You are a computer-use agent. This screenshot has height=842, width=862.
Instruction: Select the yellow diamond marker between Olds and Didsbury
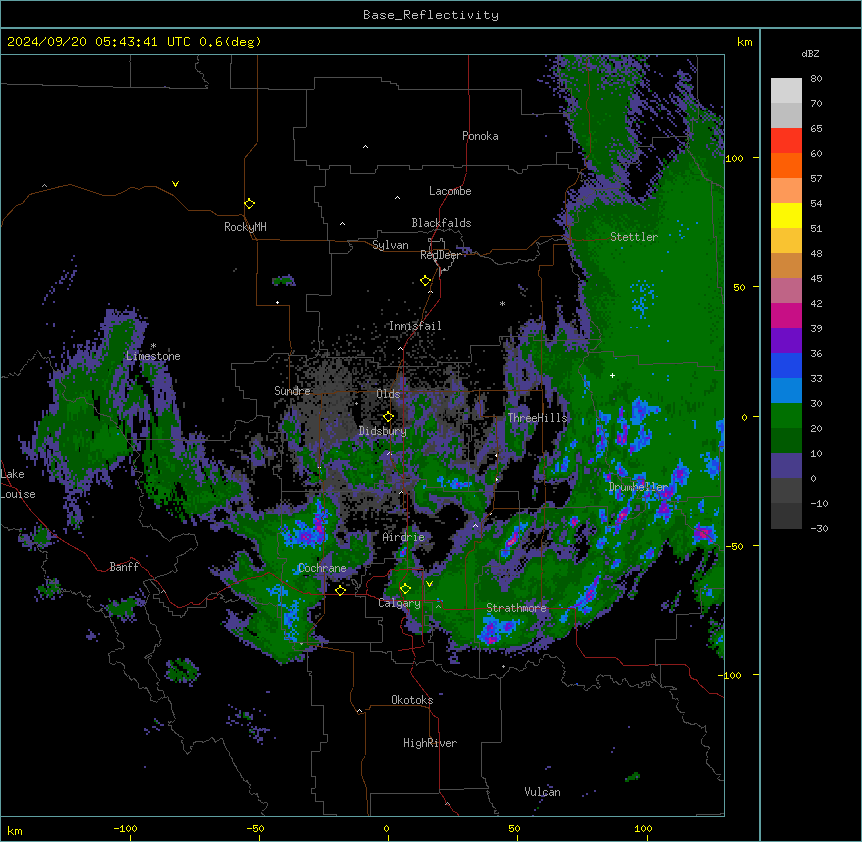389,417
